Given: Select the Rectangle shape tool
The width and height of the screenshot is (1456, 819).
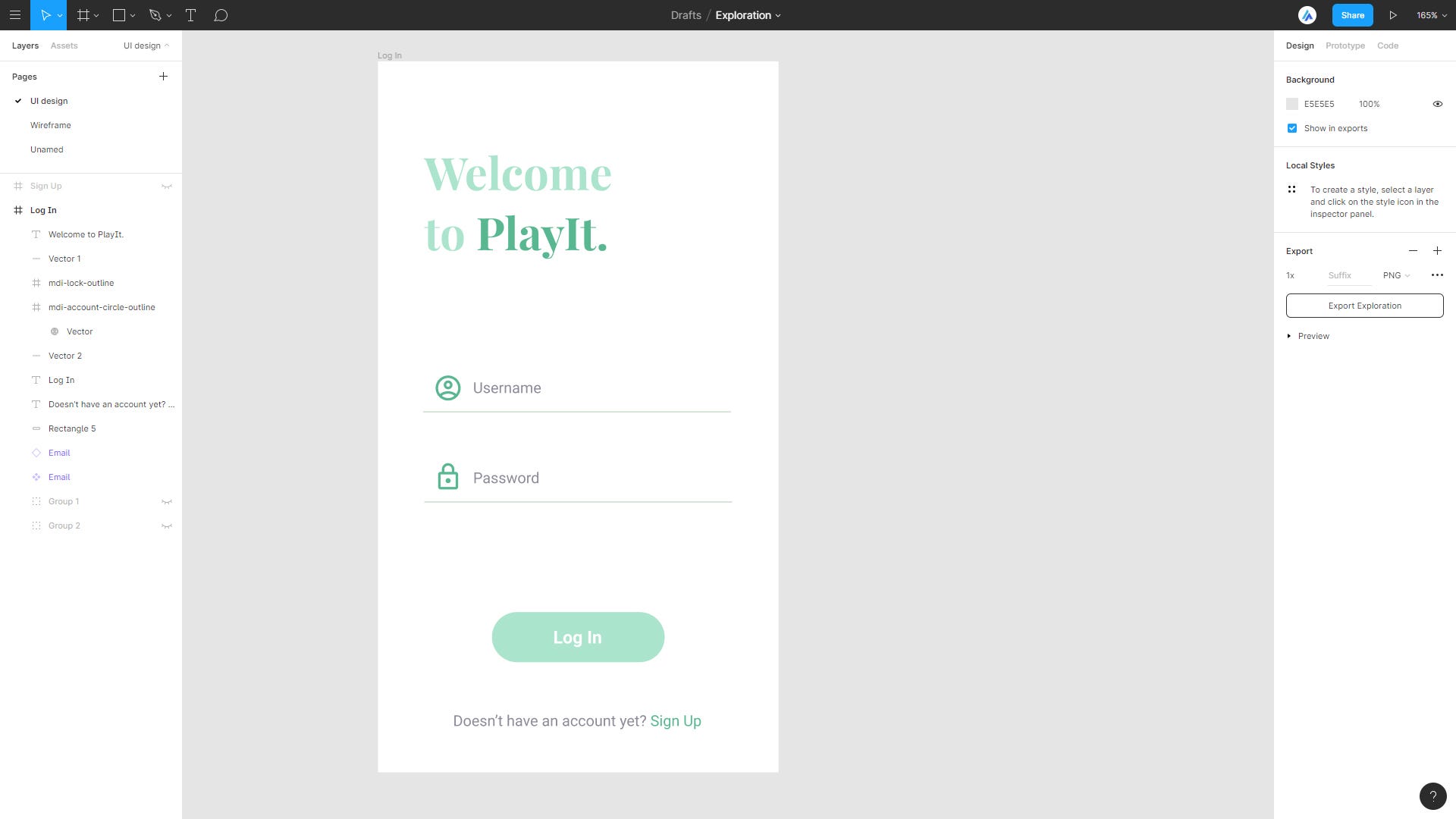Looking at the screenshot, I should coord(119,15).
